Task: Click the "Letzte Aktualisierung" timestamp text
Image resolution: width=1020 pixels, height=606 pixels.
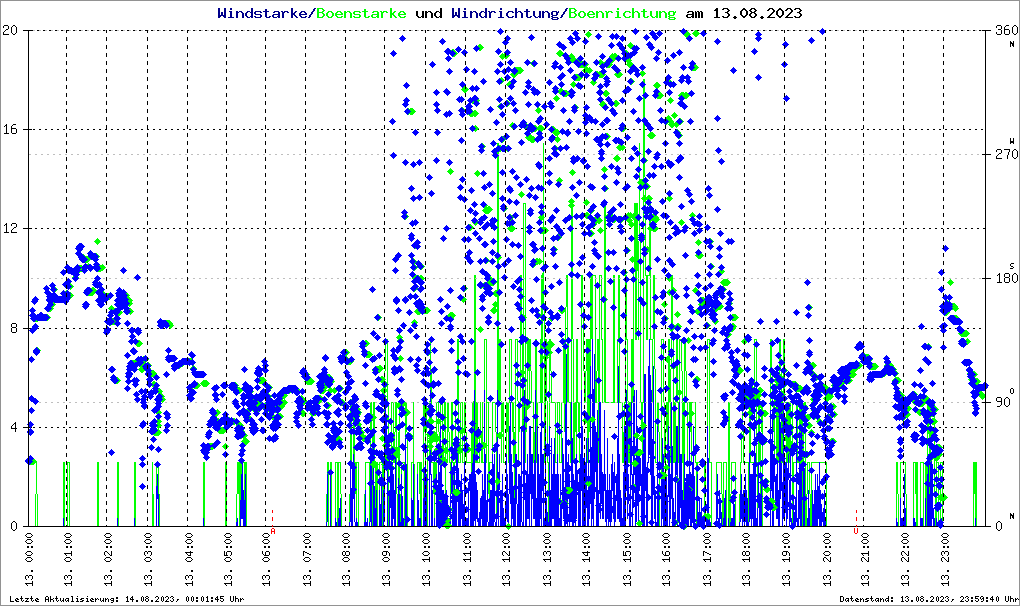Action: coord(125,599)
